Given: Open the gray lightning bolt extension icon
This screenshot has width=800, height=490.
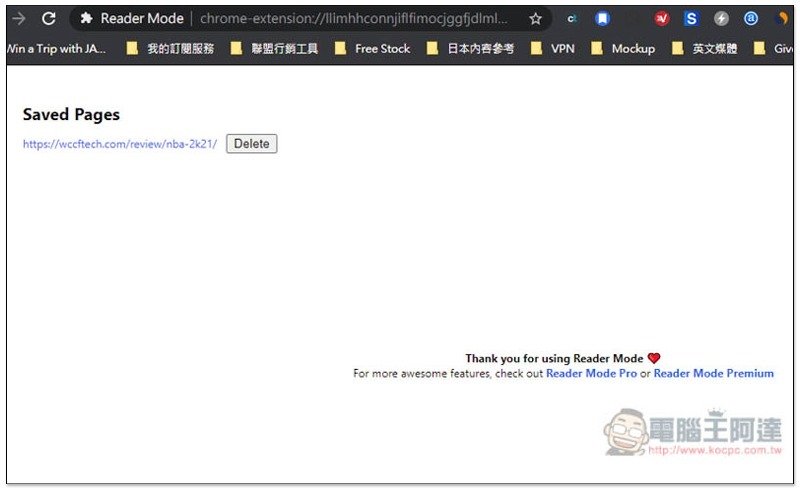Looking at the screenshot, I should (721, 19).
